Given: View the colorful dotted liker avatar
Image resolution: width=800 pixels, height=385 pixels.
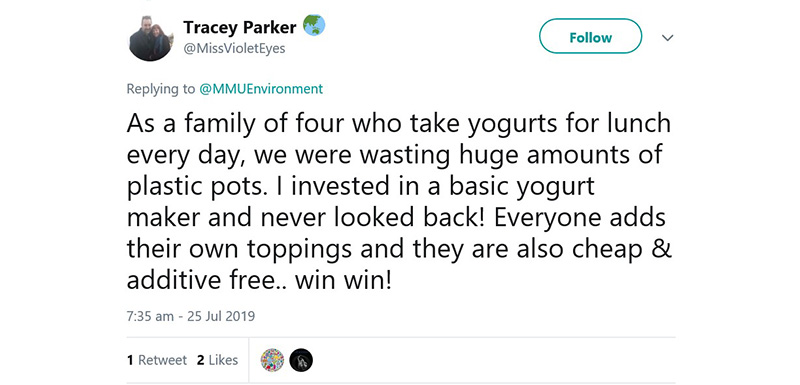Looking at the screenshot, I should 272,361.
